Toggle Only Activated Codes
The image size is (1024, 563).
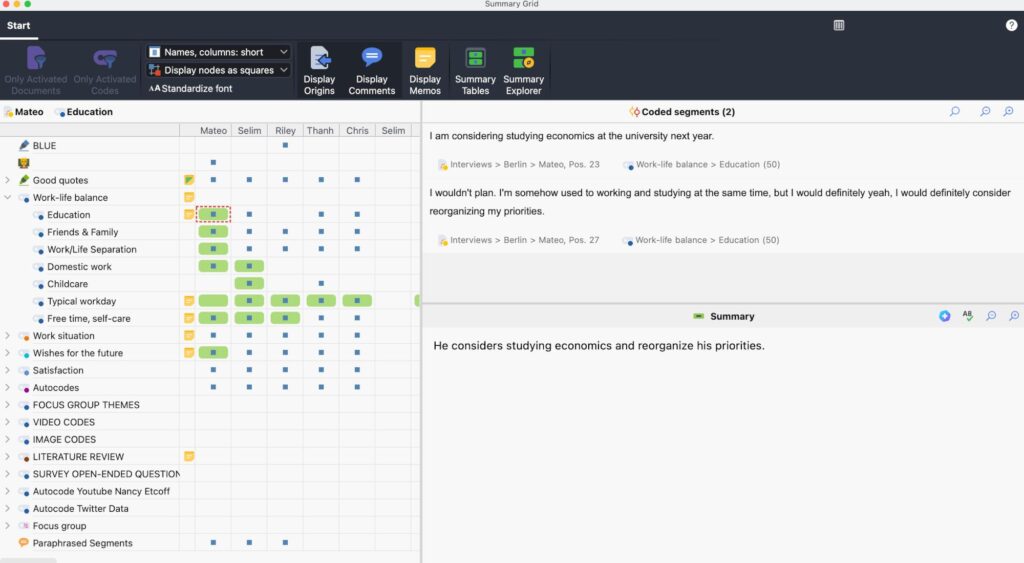[x=104, y=71]
